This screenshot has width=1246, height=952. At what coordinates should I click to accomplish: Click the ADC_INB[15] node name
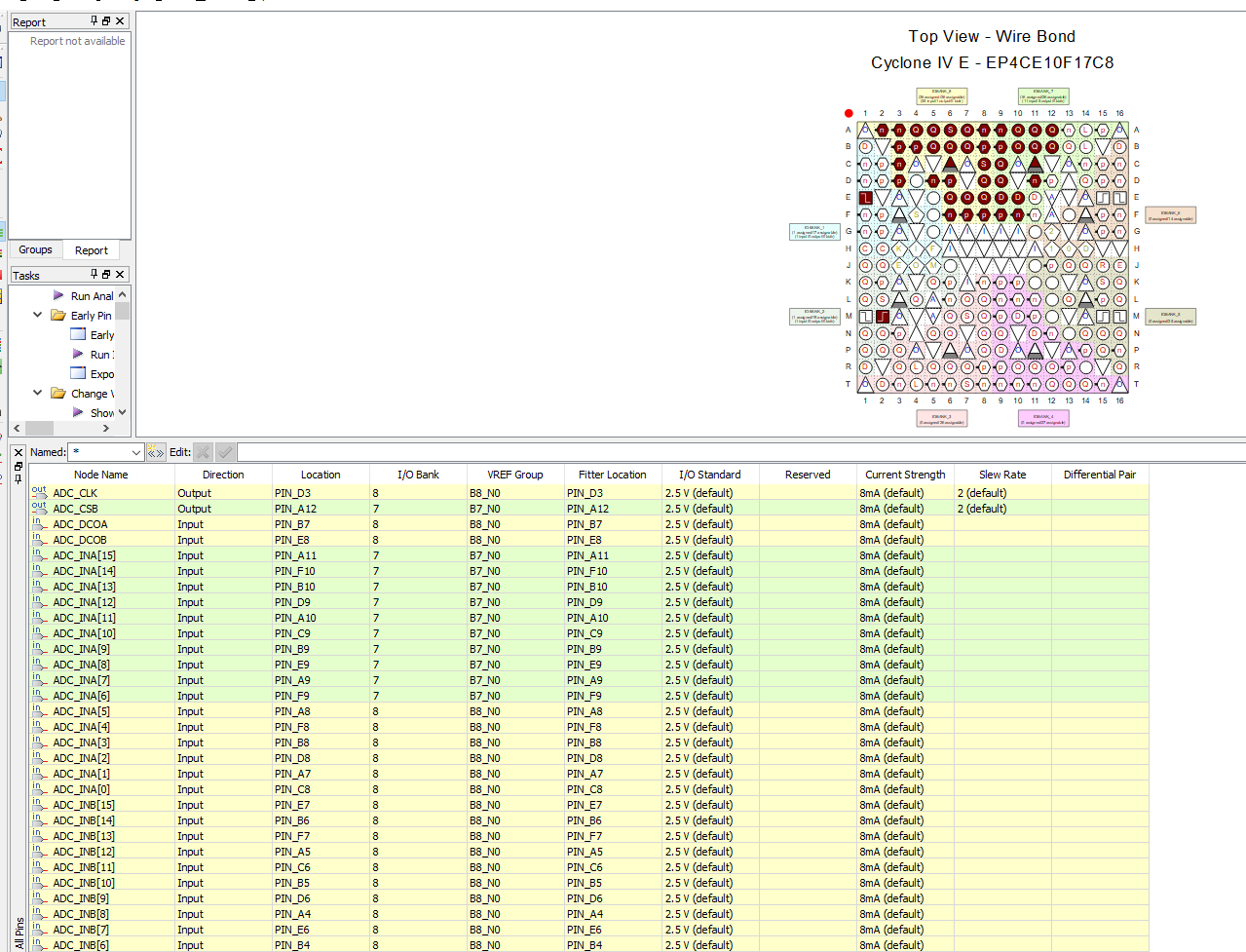click(84, 805)
